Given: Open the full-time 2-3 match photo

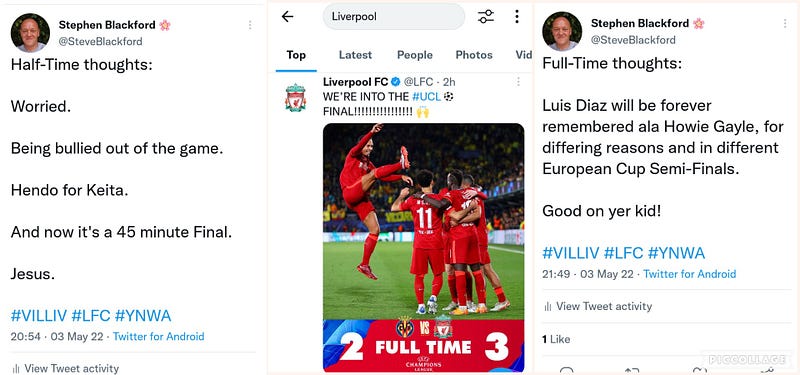Looking at the screenshot, I should 423,247.
